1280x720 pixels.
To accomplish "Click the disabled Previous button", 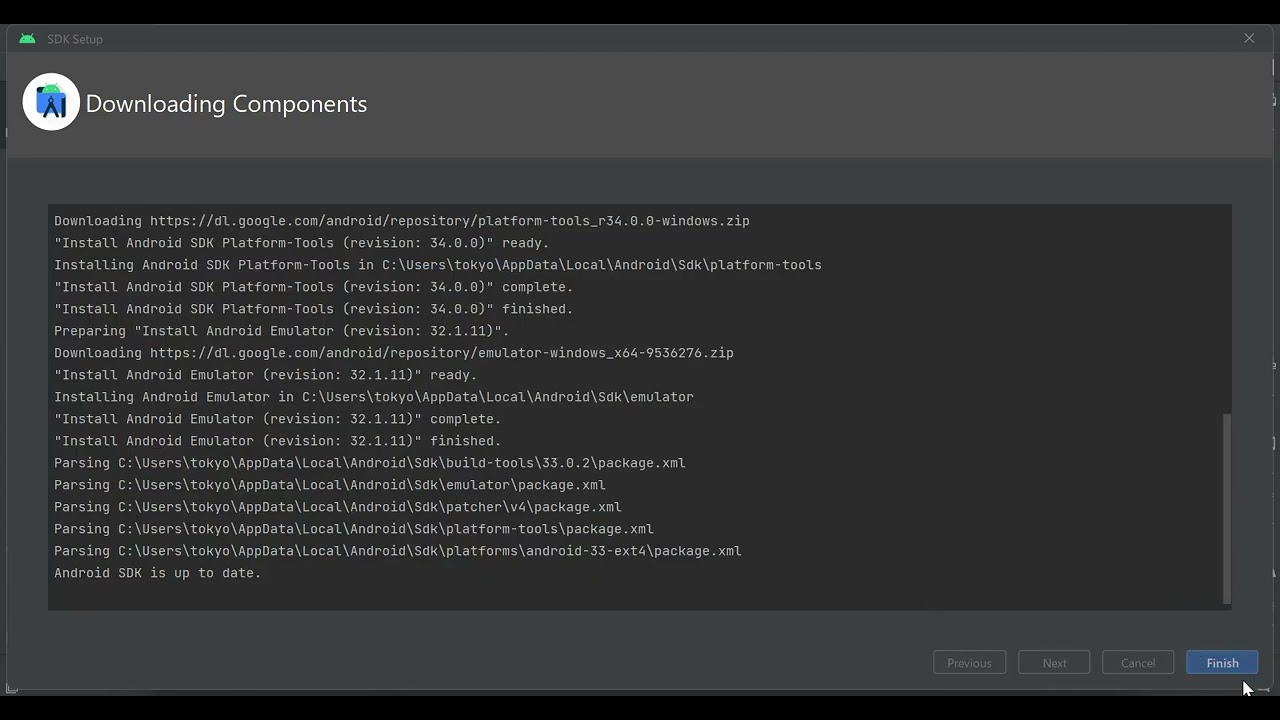I will [x=969, y=663].
